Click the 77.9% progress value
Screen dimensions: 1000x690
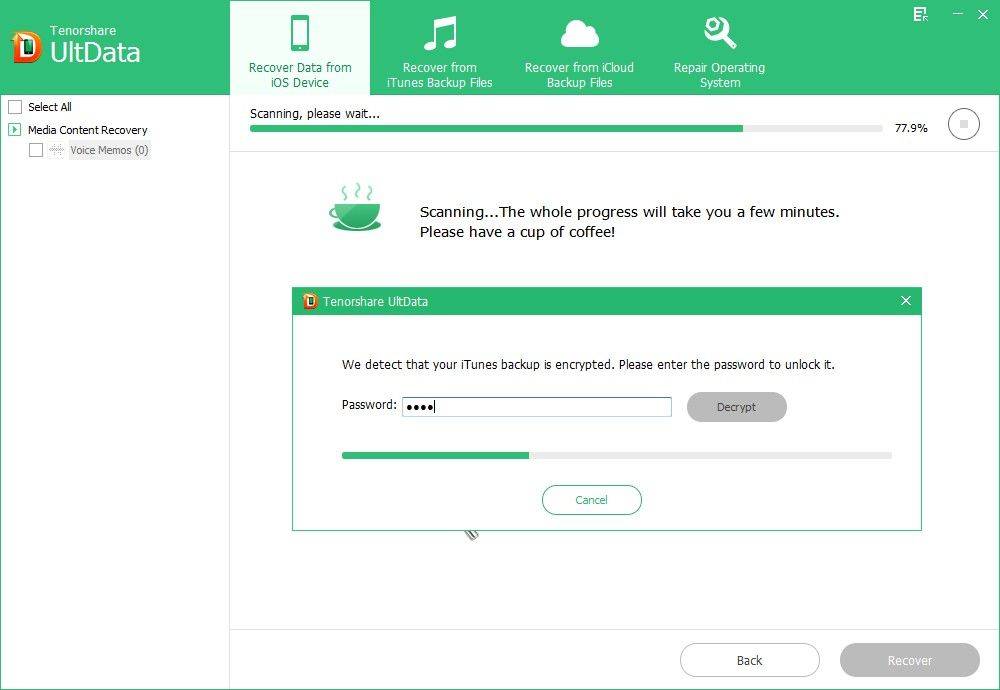(911, 128)
